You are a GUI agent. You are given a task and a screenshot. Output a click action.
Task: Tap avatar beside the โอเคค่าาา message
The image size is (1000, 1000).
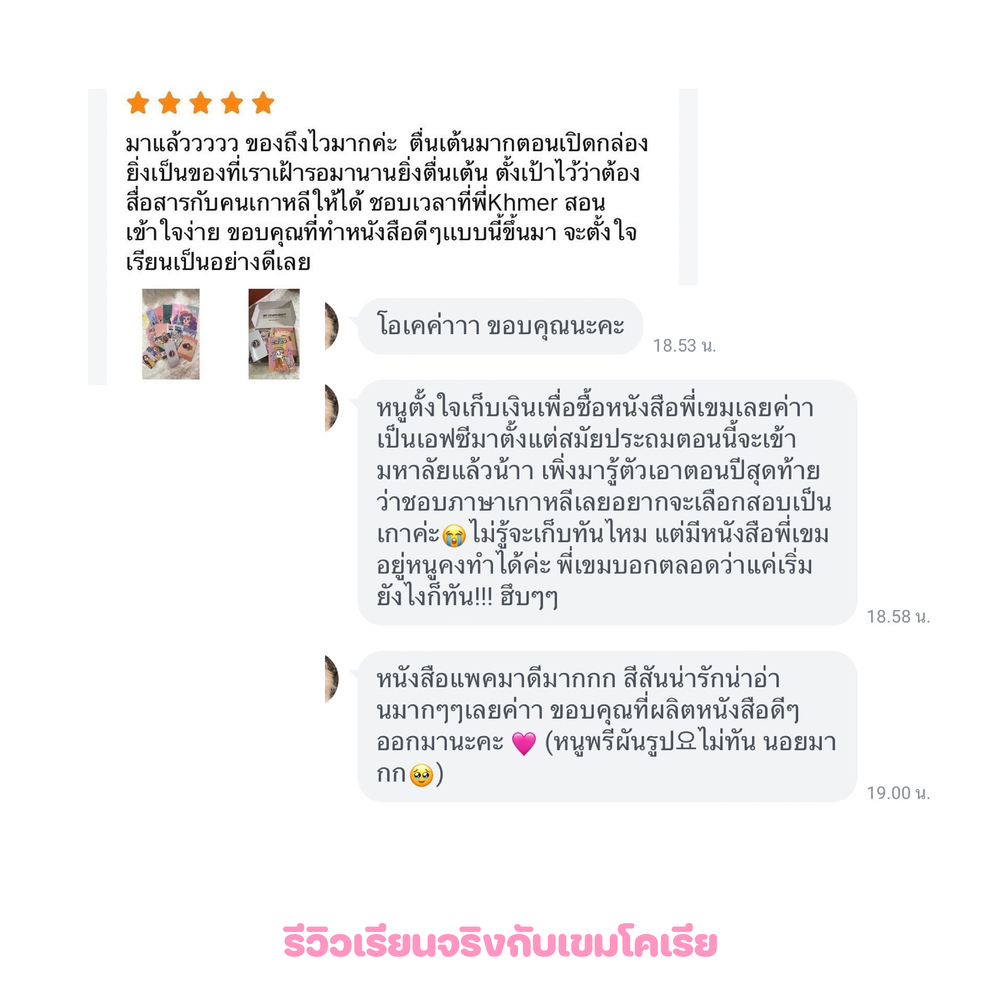click(332, 326)
